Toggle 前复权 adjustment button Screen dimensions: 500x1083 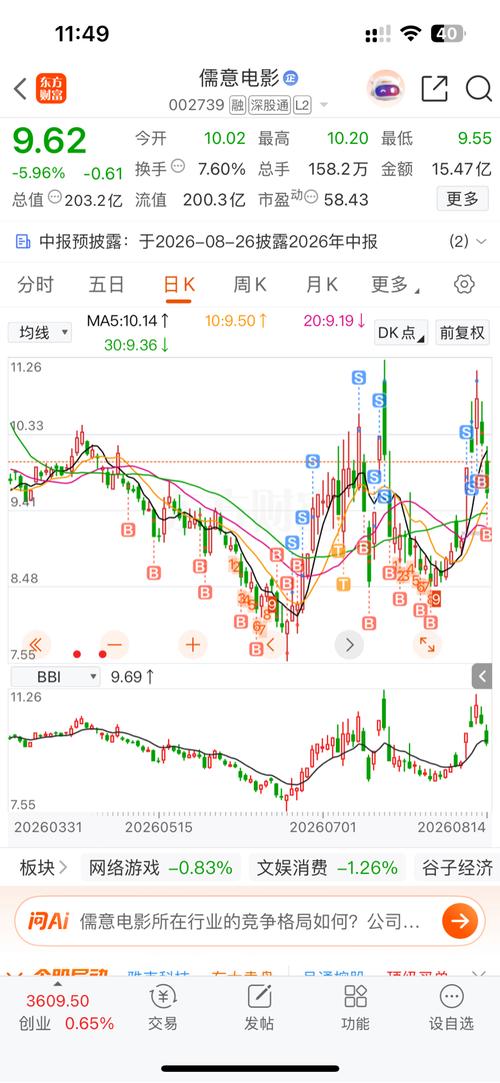click(463, 332)
